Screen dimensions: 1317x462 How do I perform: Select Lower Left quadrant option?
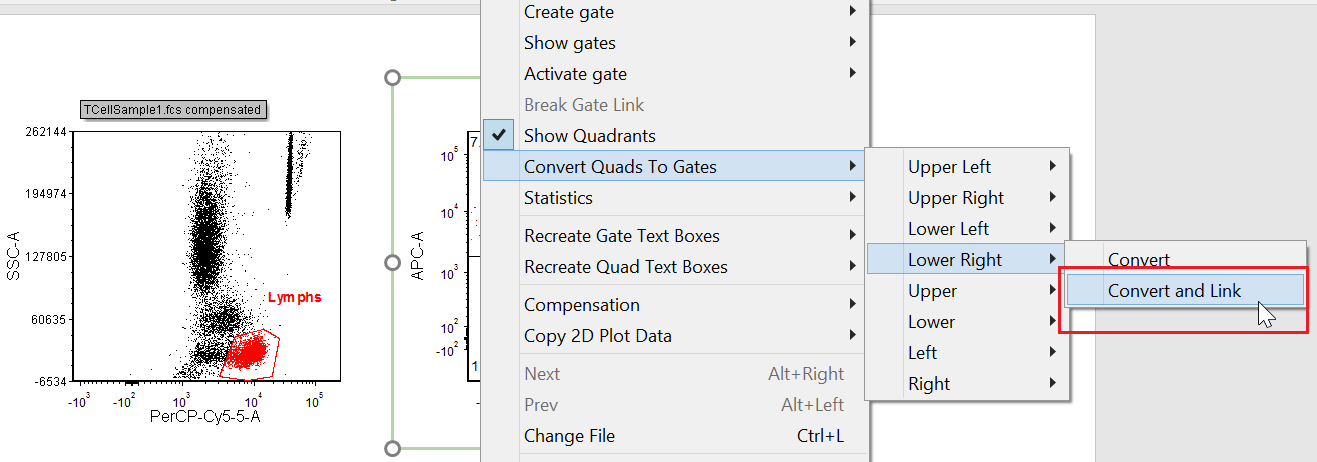click(x=948, y=229)
